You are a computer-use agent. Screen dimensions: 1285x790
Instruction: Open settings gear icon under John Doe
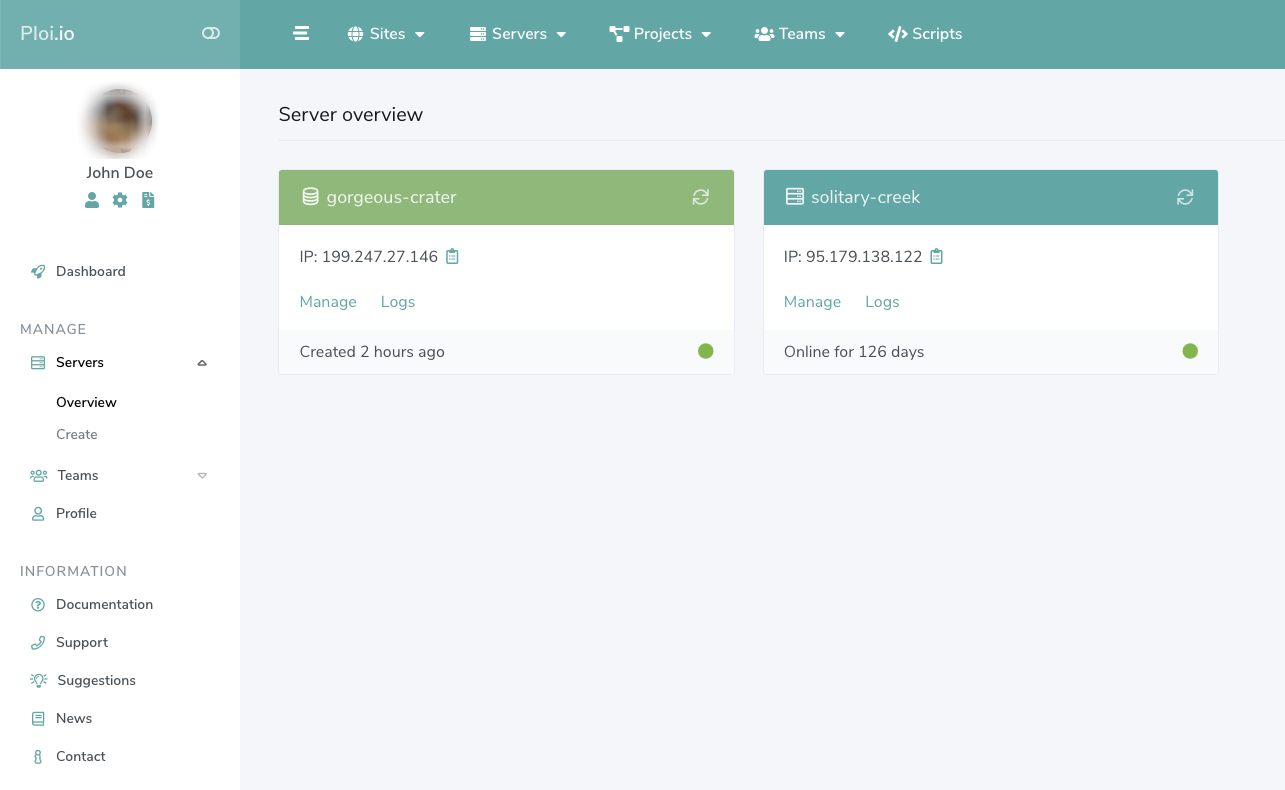tap(120, 200)
